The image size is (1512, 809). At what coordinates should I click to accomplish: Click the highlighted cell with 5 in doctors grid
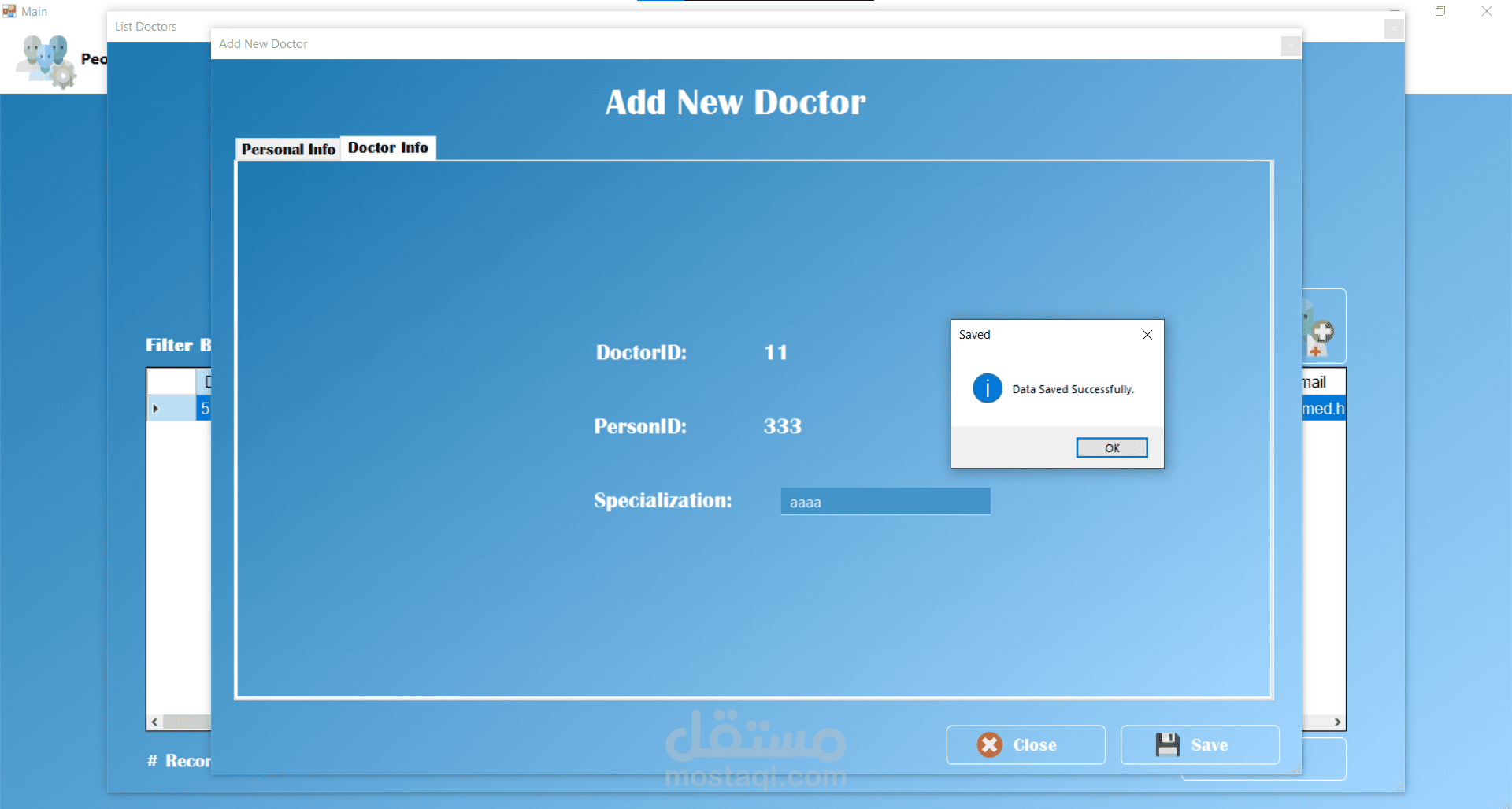204,408
